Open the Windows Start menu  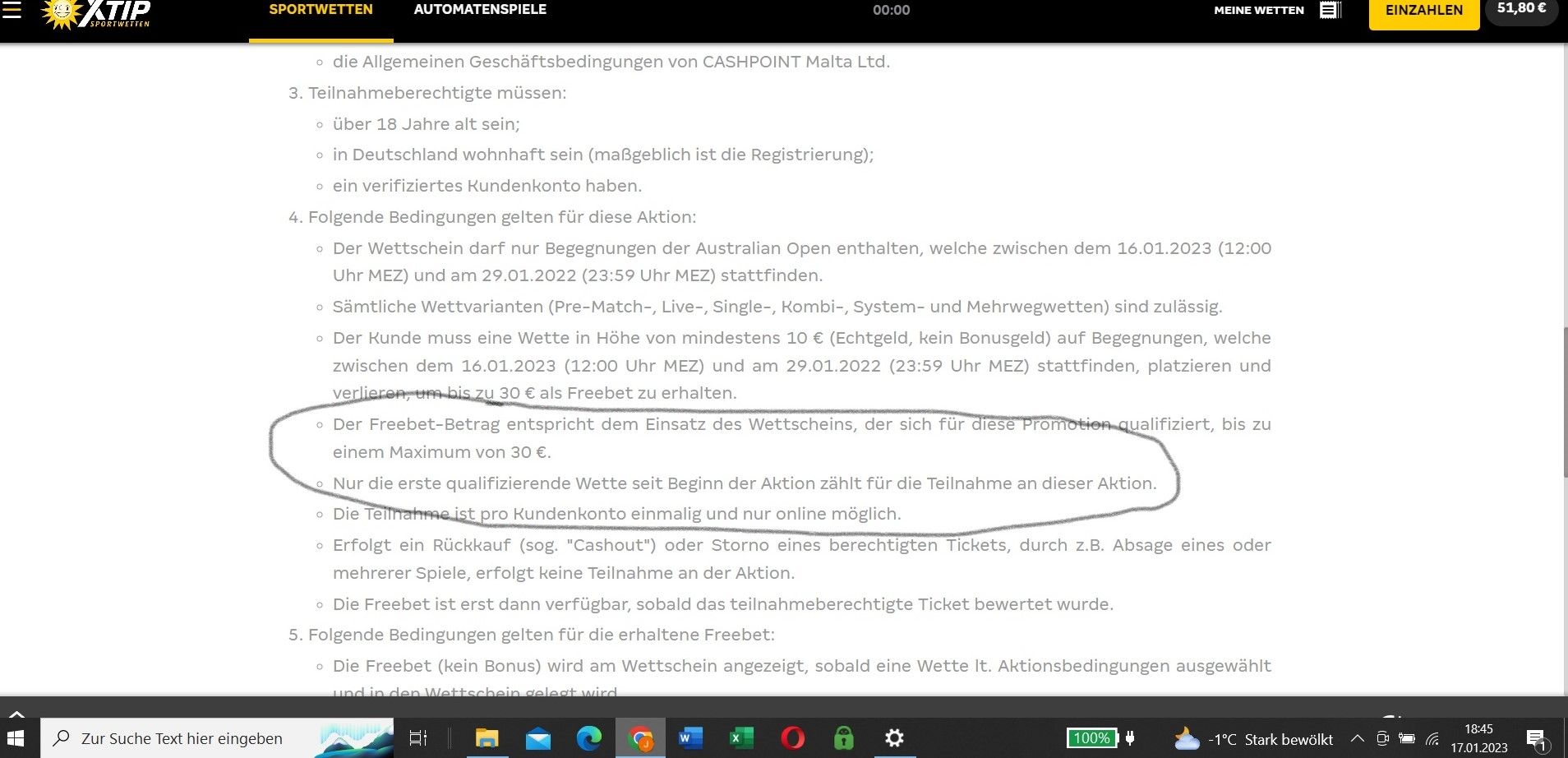16,738
